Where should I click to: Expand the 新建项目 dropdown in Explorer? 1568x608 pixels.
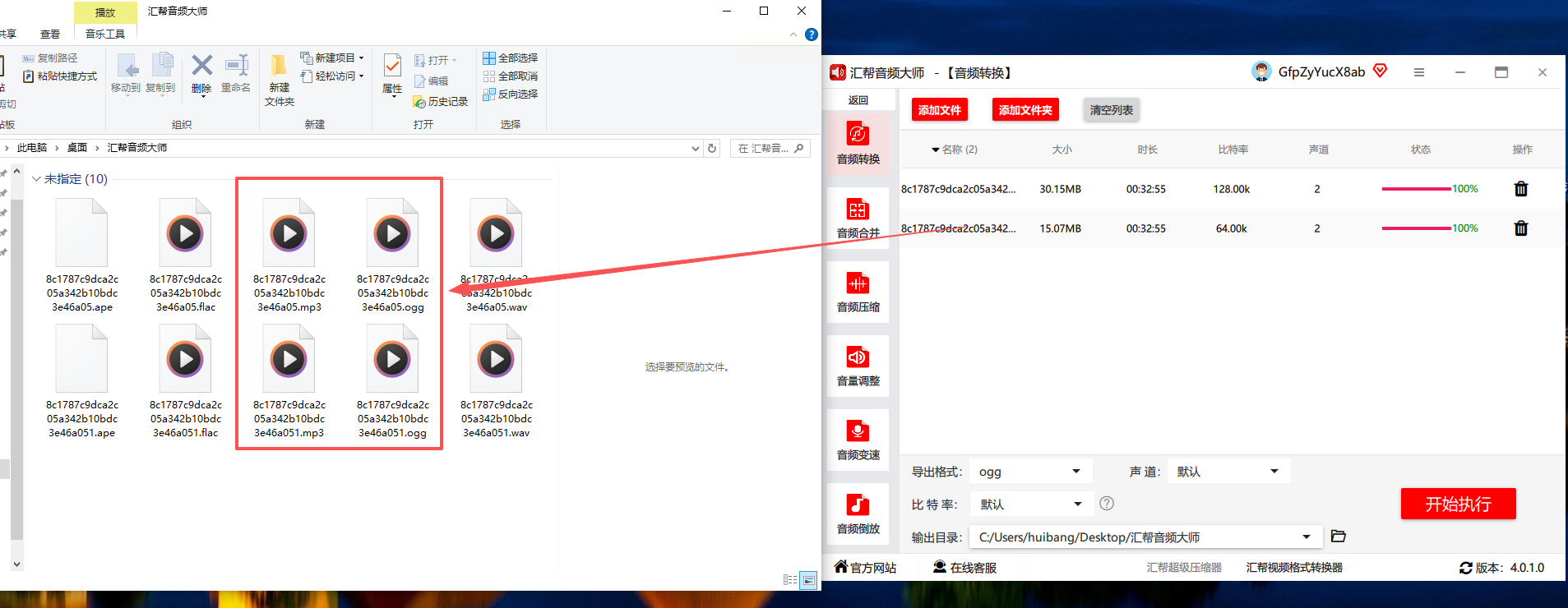tap(361, 58)
